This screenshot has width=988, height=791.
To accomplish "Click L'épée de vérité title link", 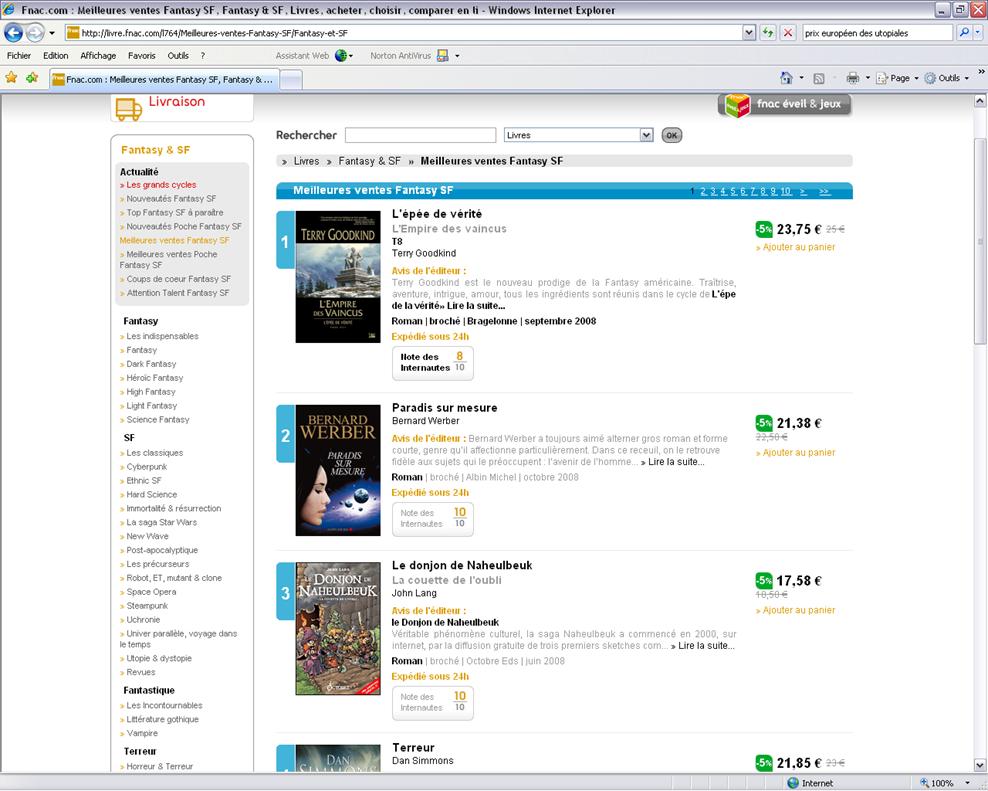I will (x=437, y=214).
